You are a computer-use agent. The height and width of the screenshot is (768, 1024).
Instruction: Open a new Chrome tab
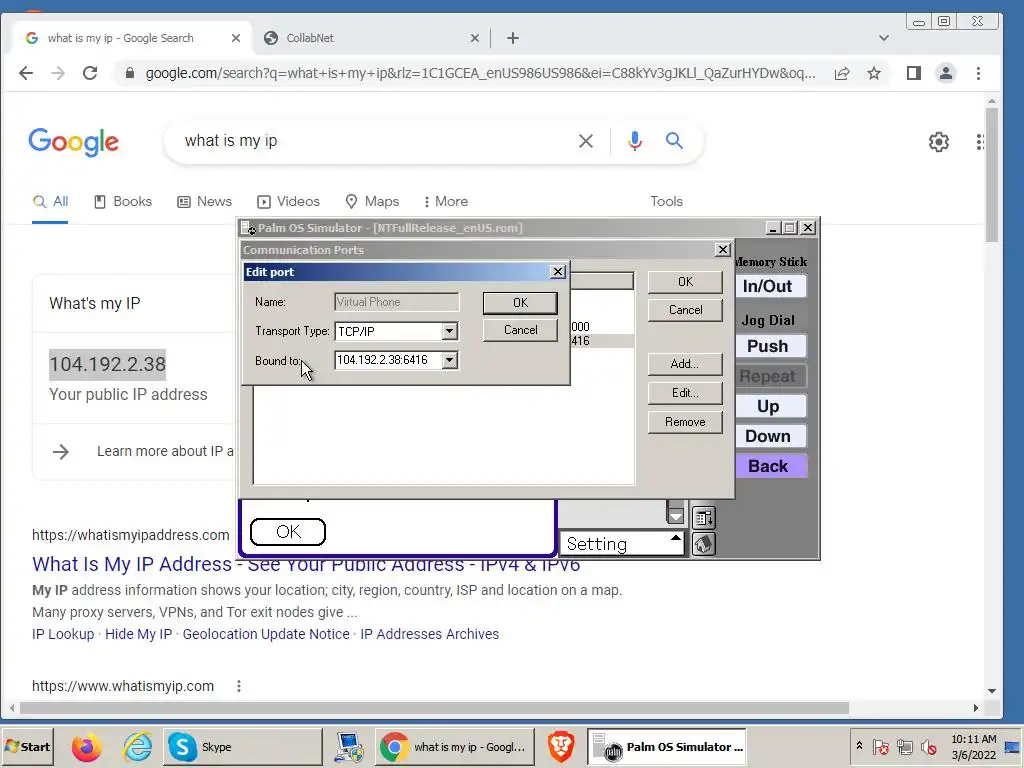(513, 38)
